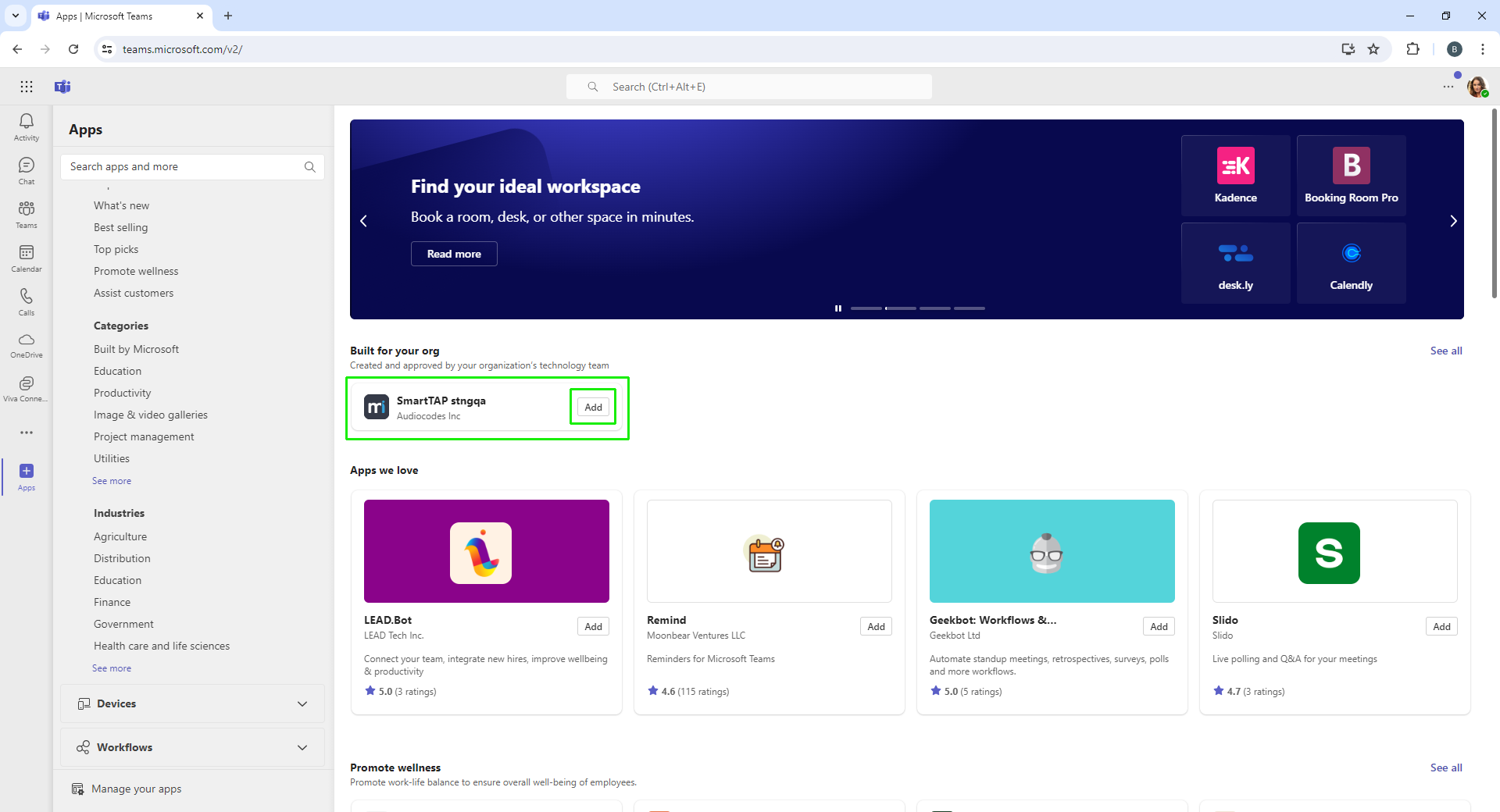See all Built for your org apps
This screenshot has width=1500, height=812.
pos(1446,351)
